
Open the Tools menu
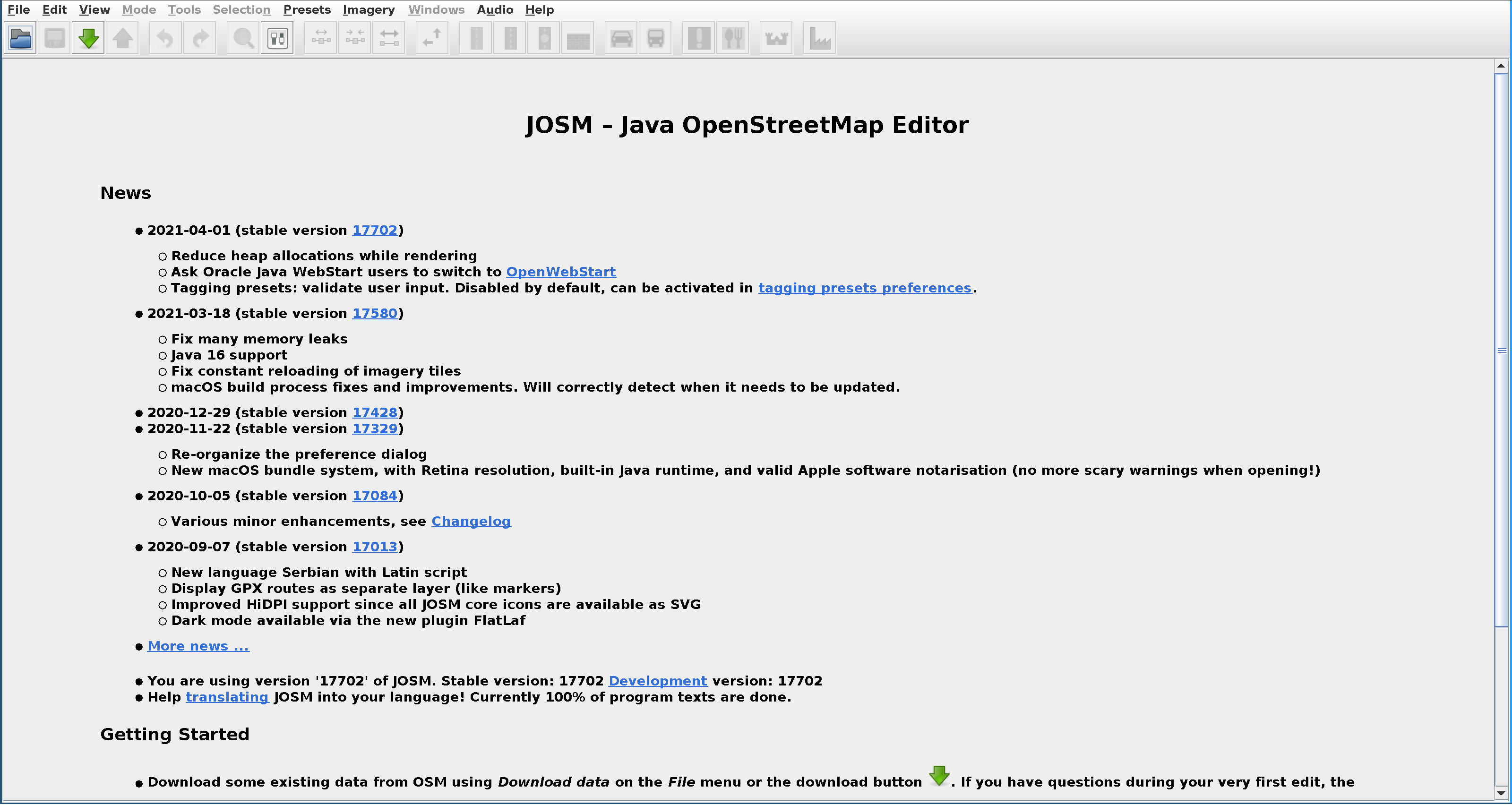184,9
